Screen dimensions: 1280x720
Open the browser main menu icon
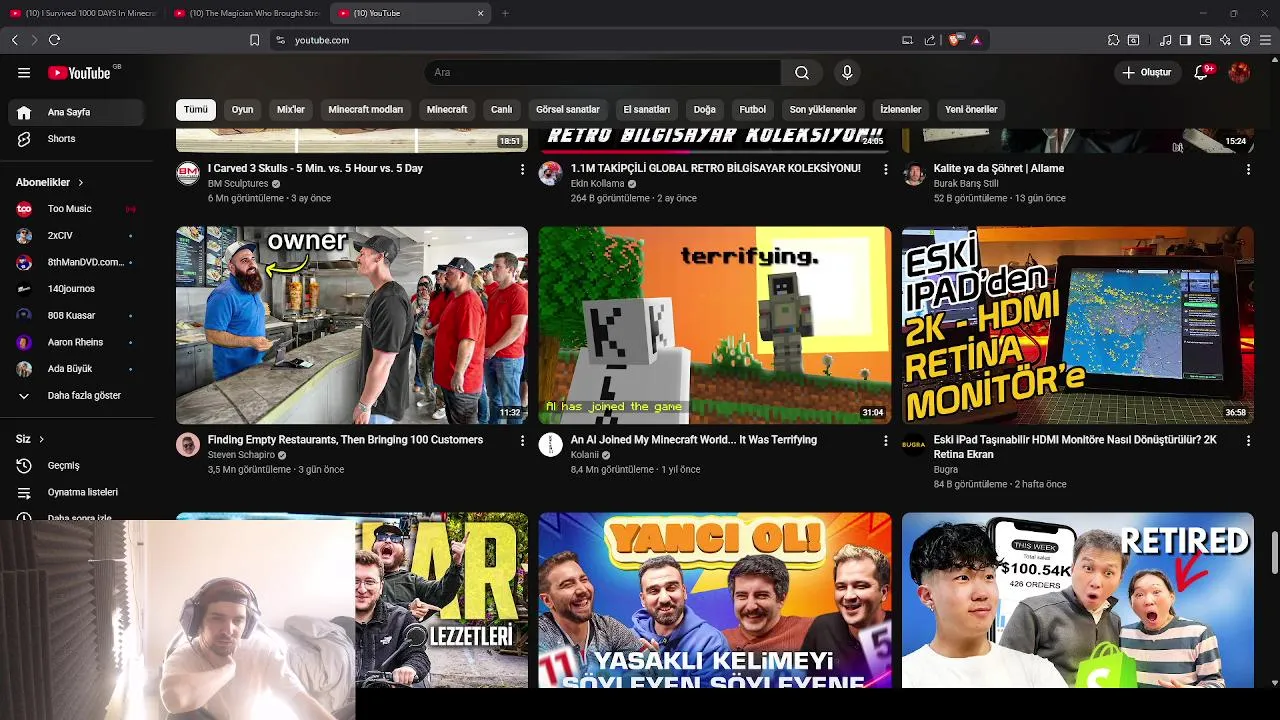tap(1265, 40)
